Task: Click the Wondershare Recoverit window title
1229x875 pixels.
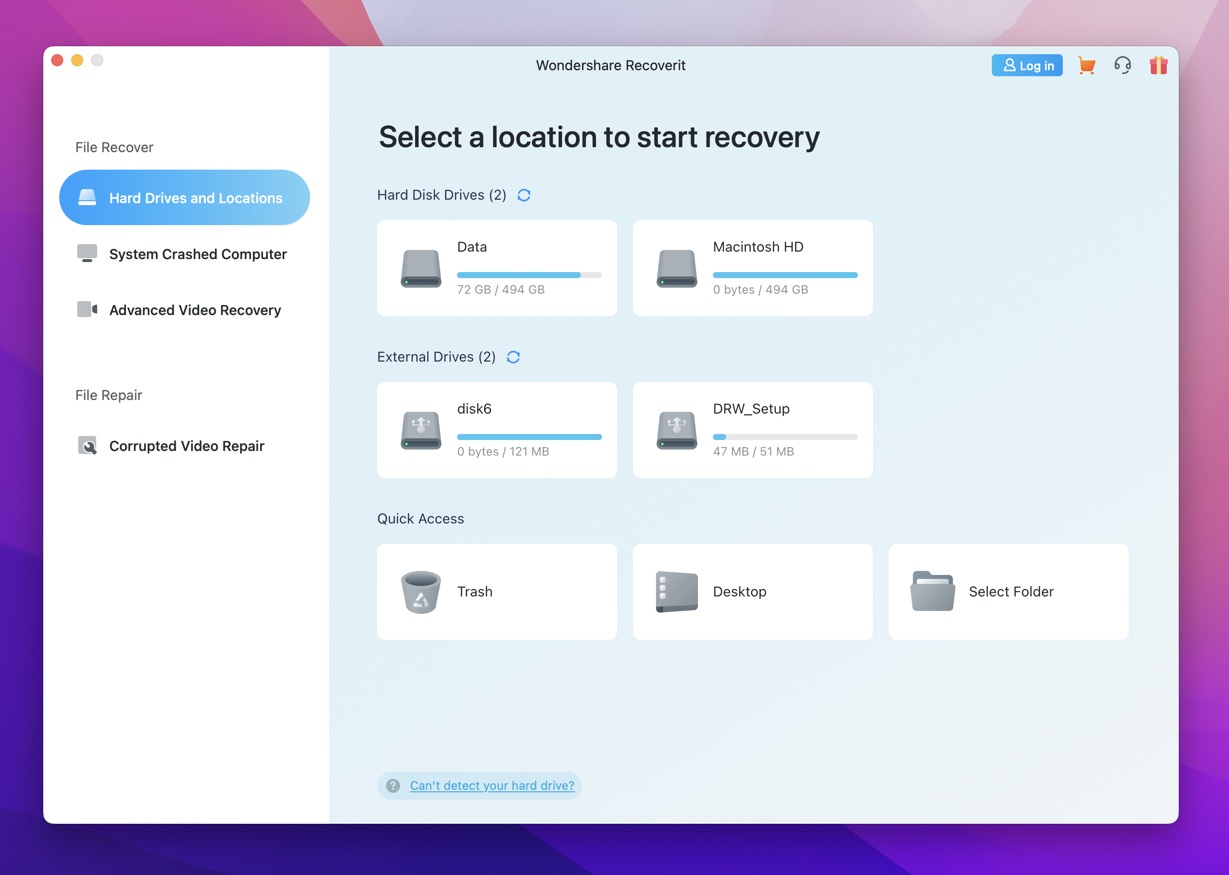Action: [x=611, y=65]
